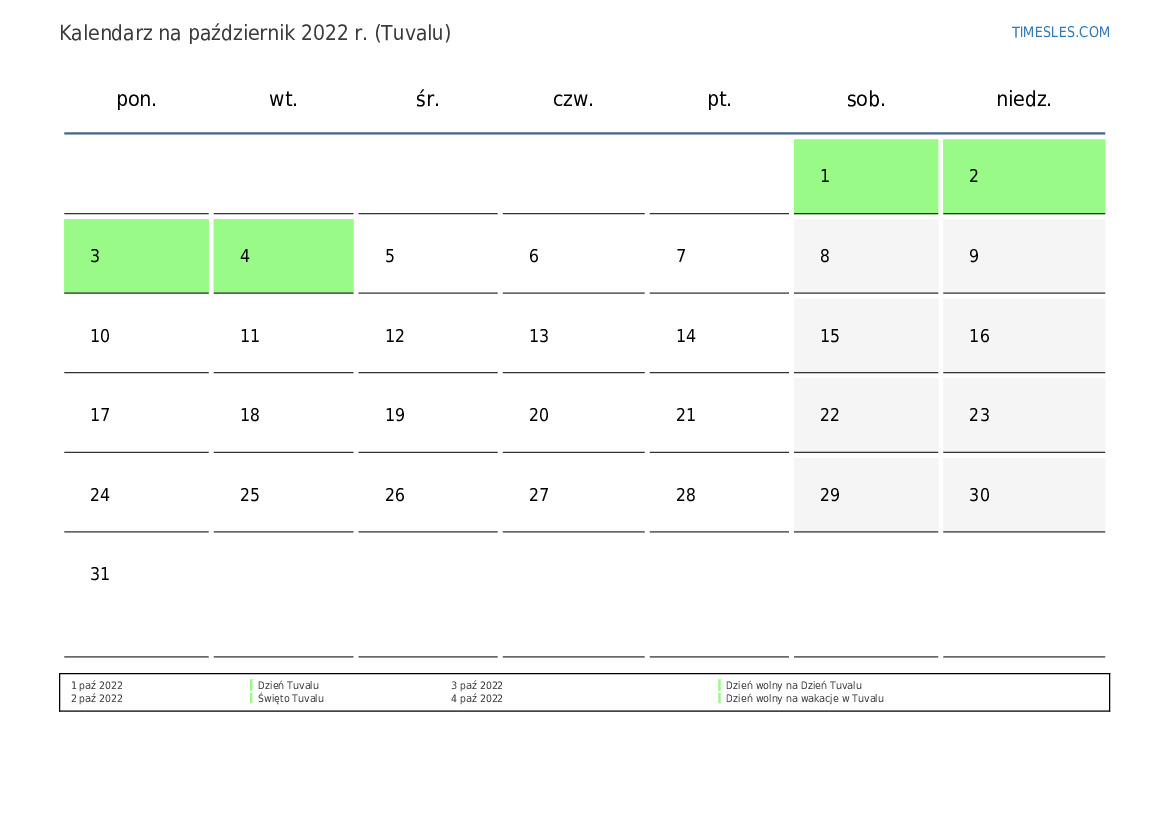
Task: Select day 18 in the calendar
Action: [283, 415]
